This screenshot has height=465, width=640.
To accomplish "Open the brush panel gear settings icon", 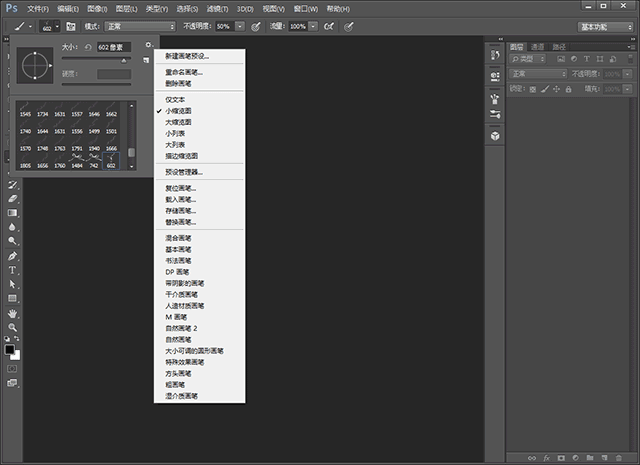I will [148, 45].
